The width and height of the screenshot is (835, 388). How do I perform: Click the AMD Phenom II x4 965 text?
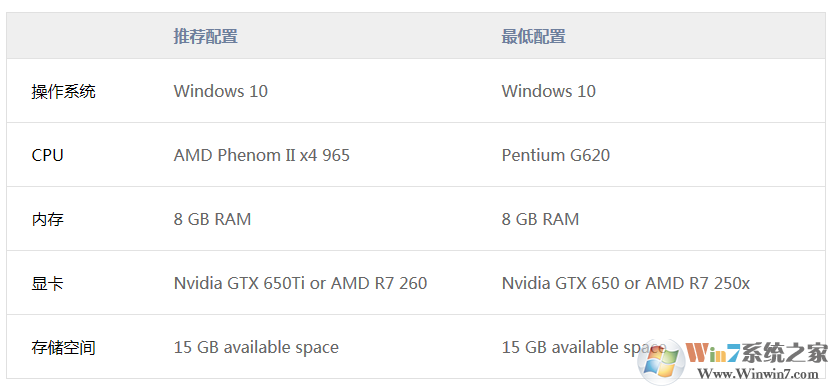(x=261, y=155)
